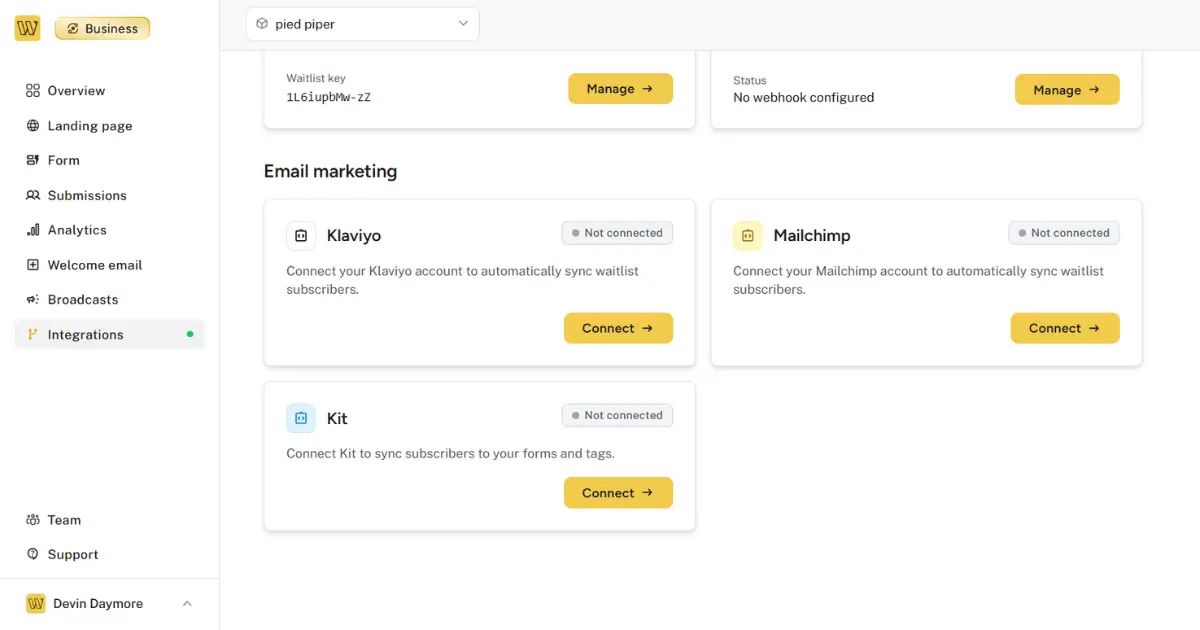Click the Mailchimp integration logo
This screenshot has height=630, width=1200.
[748, 236]
